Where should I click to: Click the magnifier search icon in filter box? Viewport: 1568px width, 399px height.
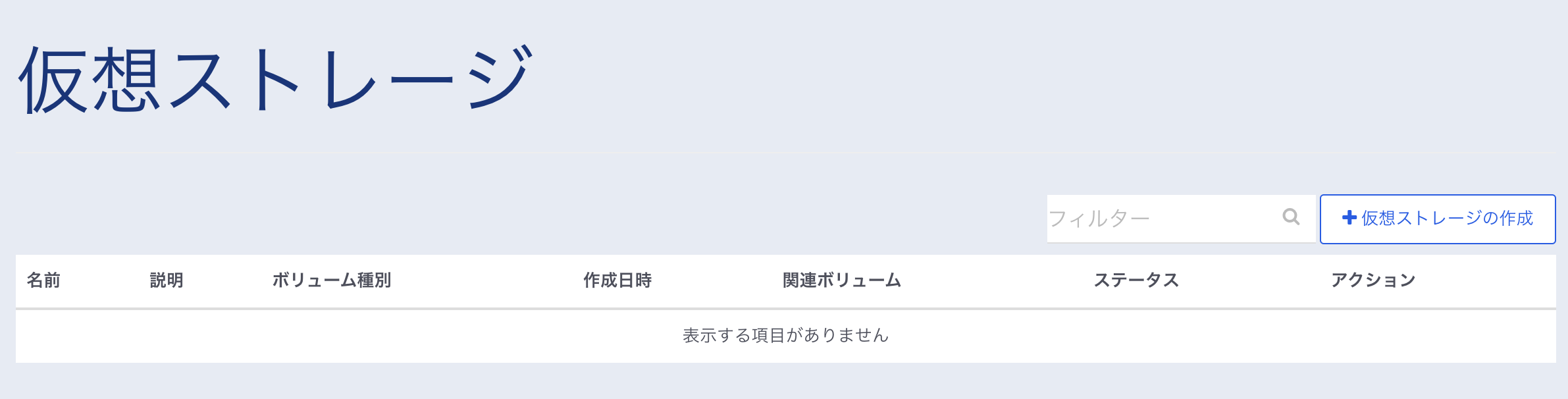tap(1291, 217)
